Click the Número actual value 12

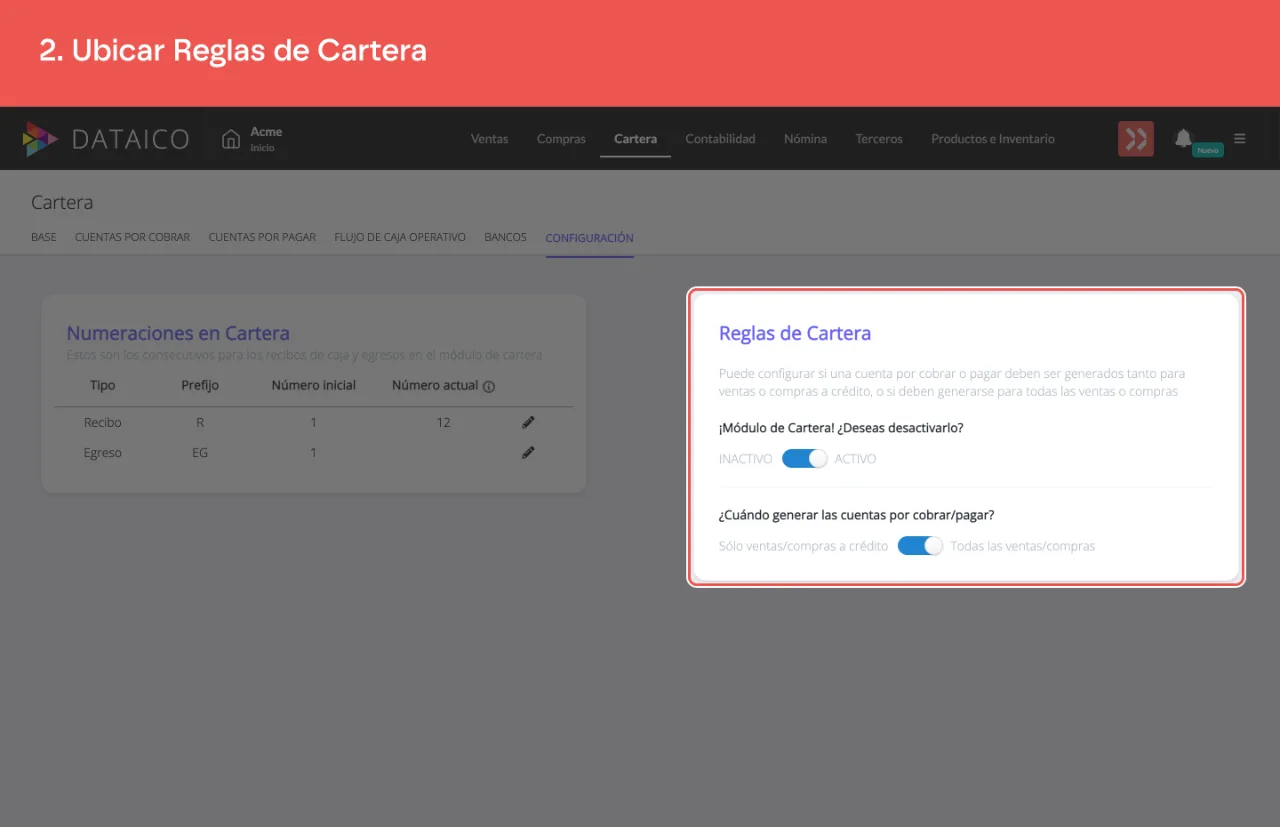click(x=443, y=422)
